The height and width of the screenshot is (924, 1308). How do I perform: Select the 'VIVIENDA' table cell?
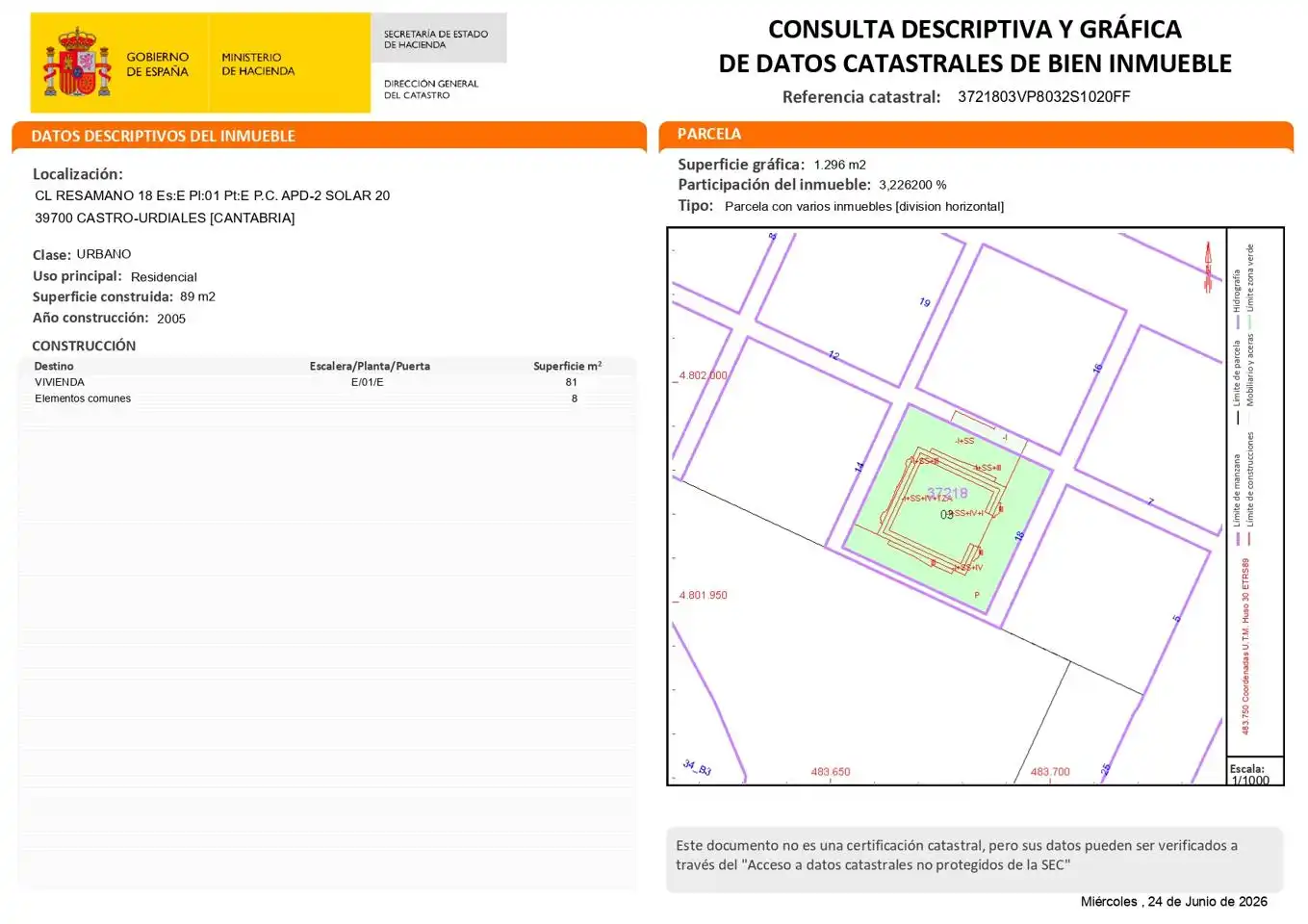pos(60,382)
